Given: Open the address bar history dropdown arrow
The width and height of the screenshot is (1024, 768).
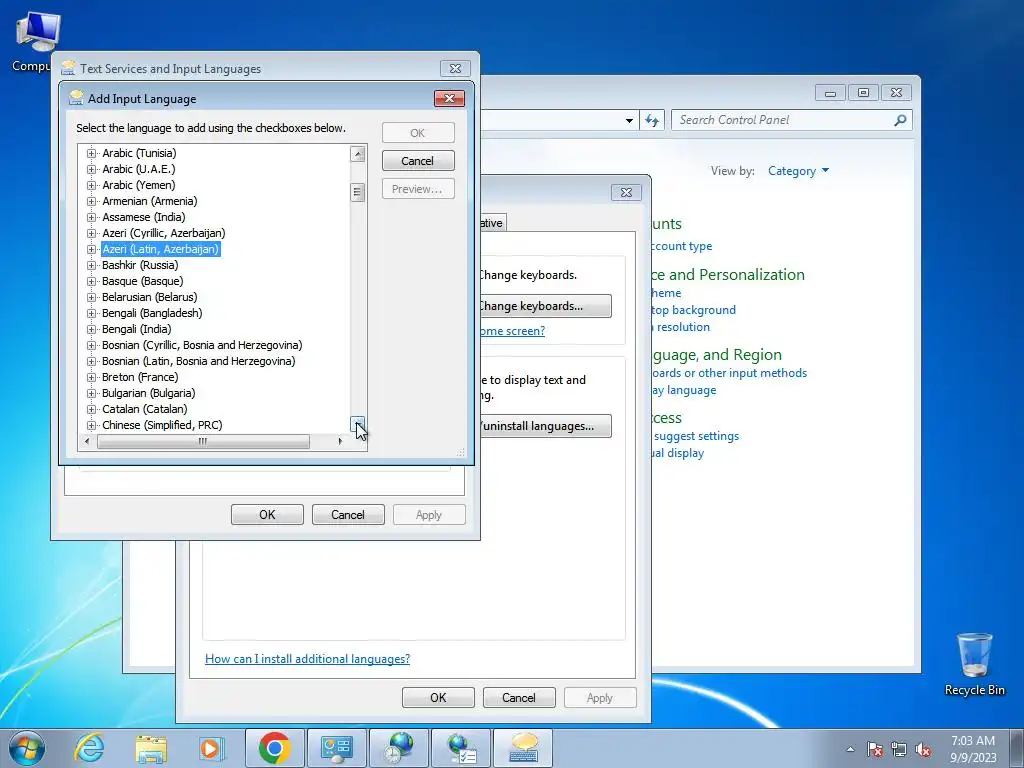Looking at the screenshot, I should [x=629, y=120].
